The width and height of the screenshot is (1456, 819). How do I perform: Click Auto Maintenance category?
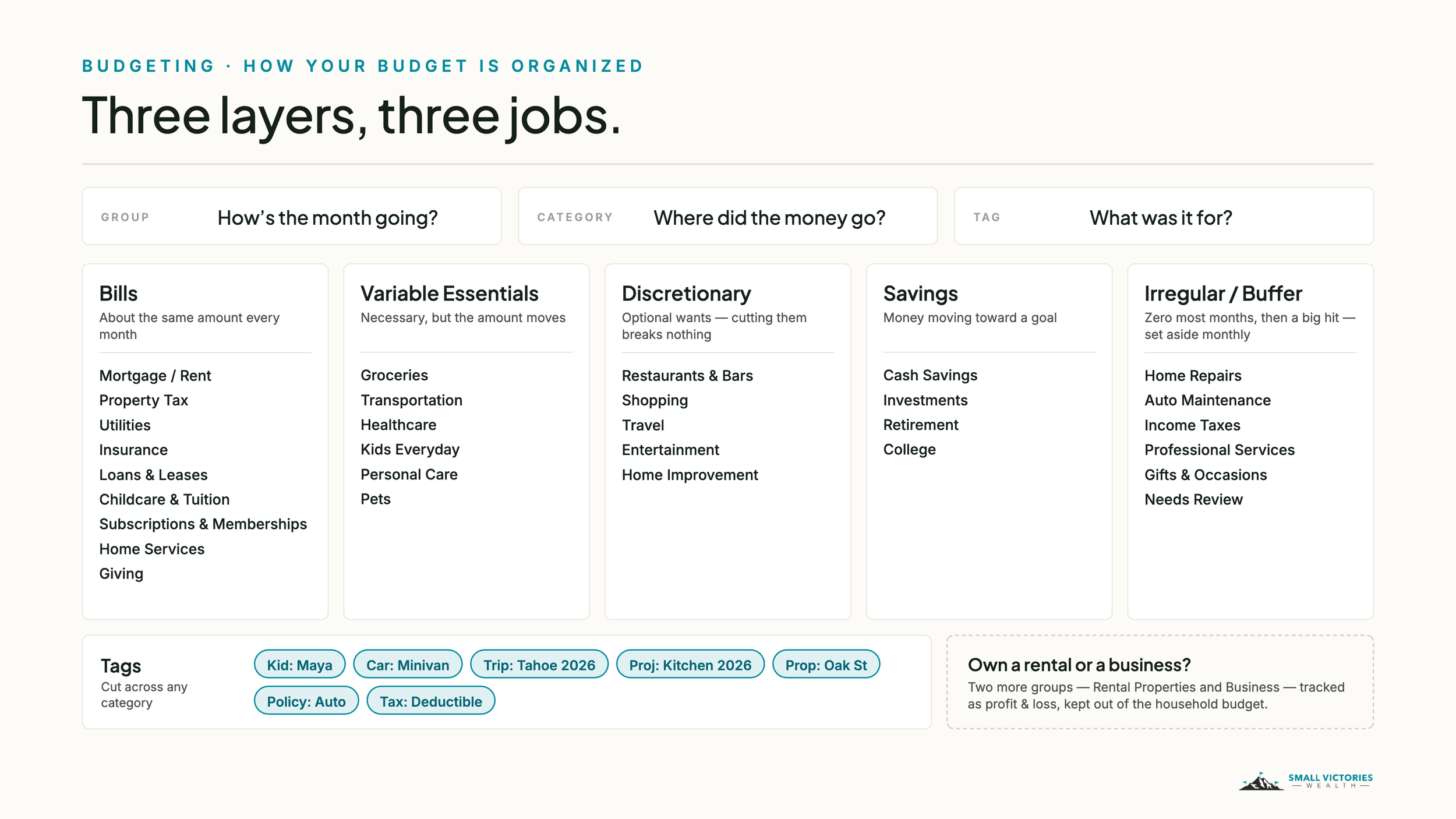1207,400
